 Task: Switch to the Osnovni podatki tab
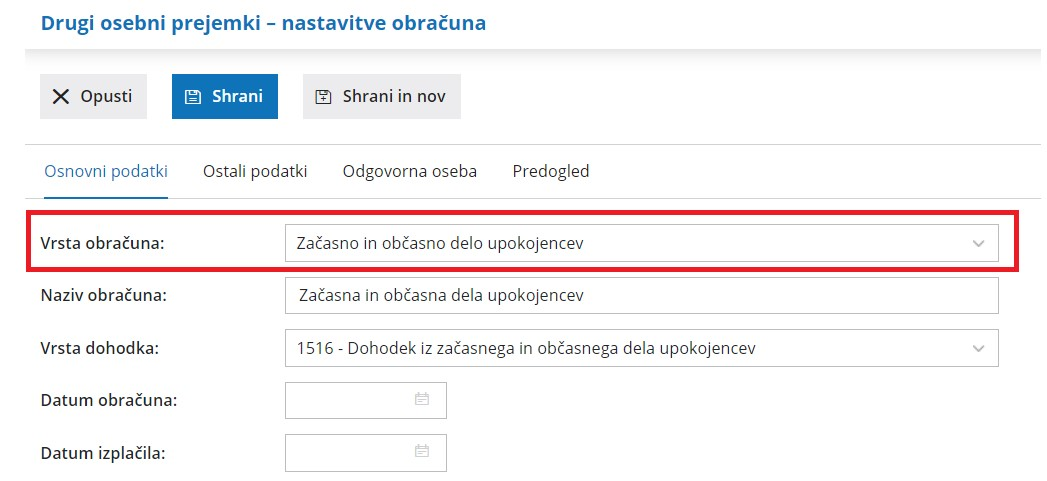click(x=106, y=171)
